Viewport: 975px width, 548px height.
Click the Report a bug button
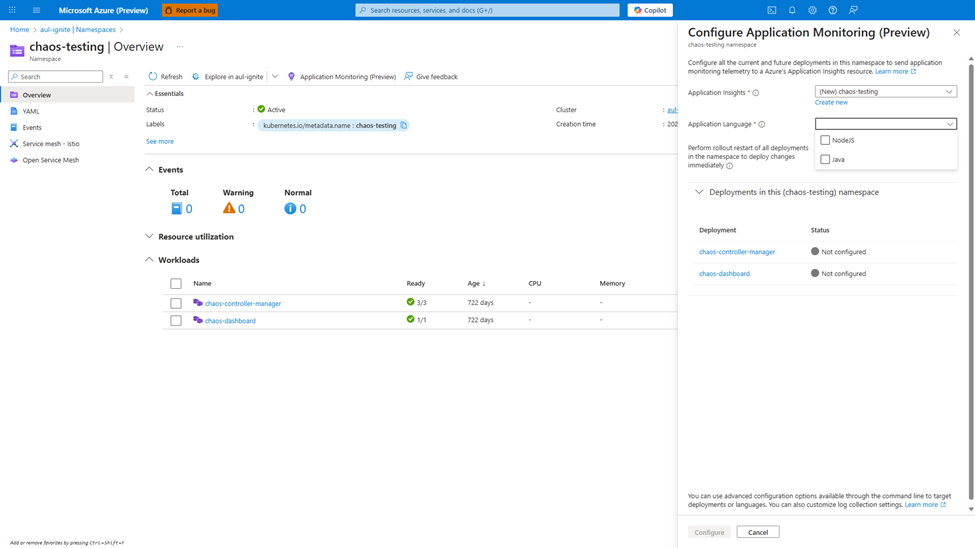(190, 10)
